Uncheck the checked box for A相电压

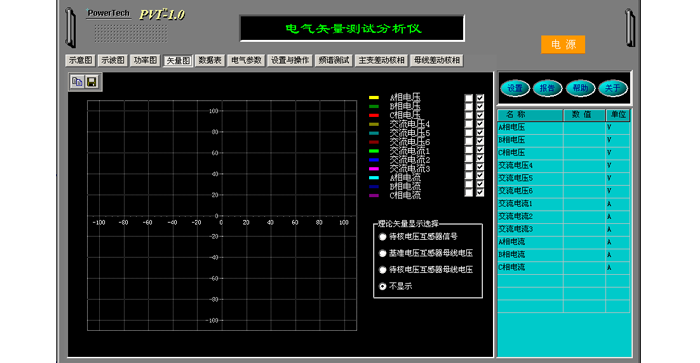click(480, 98)
